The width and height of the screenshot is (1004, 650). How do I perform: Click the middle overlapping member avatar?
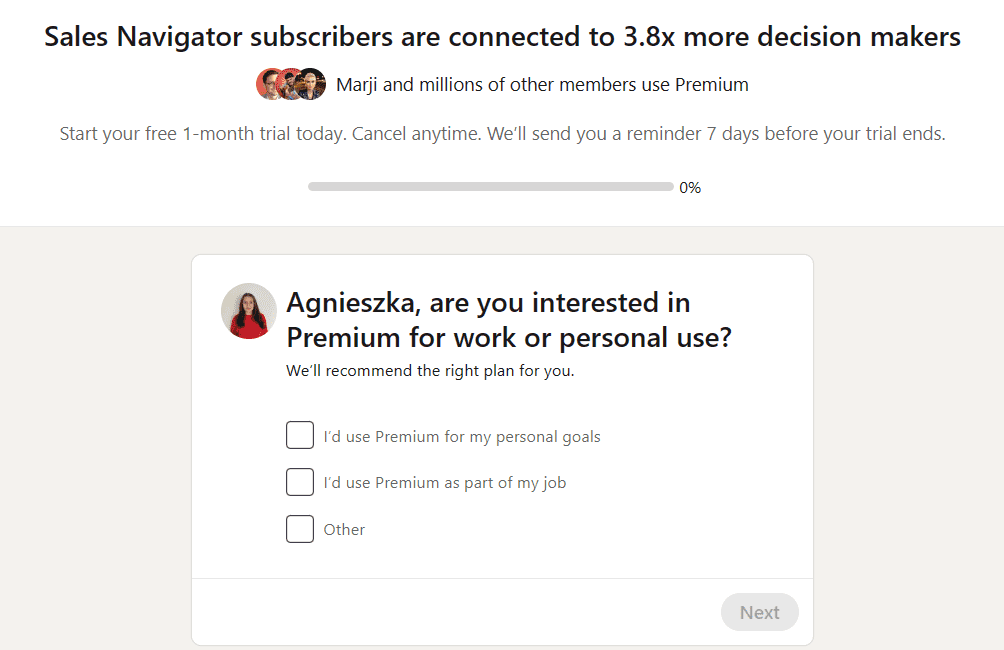tap(290, 84)
